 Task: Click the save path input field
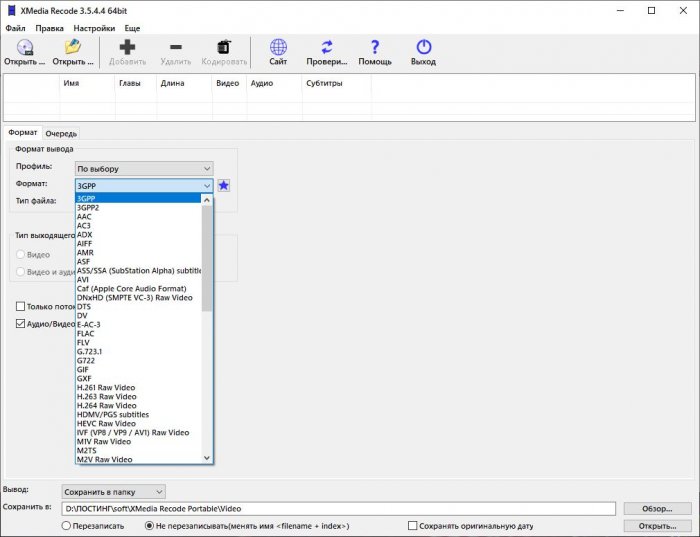338,508
